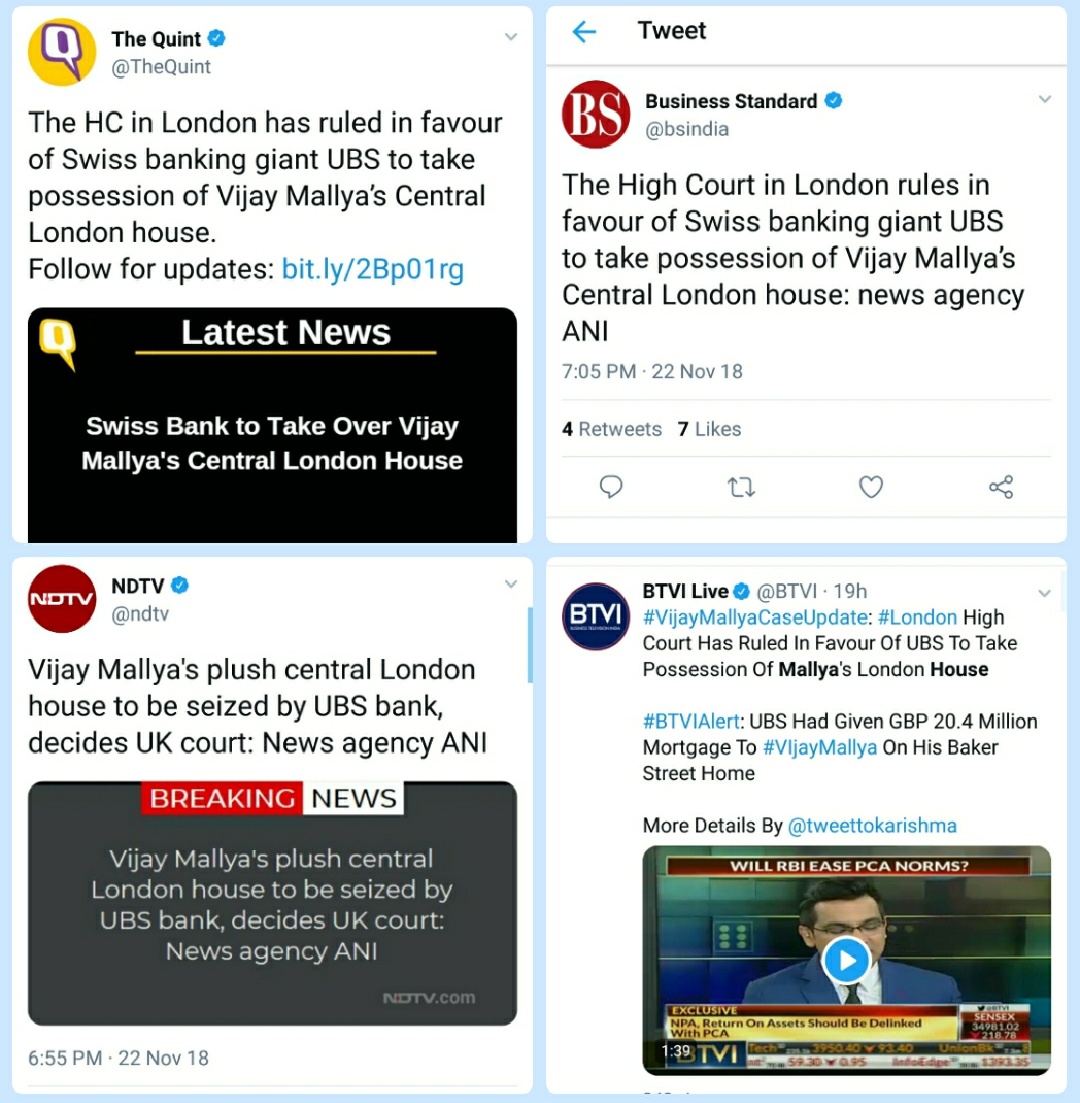Like the Business Standard tweet with heart
Viewport: 1080px width, 1103px height.
(x=871, y=487)
